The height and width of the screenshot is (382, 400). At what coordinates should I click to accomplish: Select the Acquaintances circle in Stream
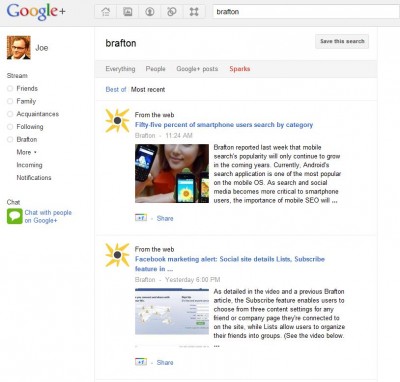[x=33, y=114]
